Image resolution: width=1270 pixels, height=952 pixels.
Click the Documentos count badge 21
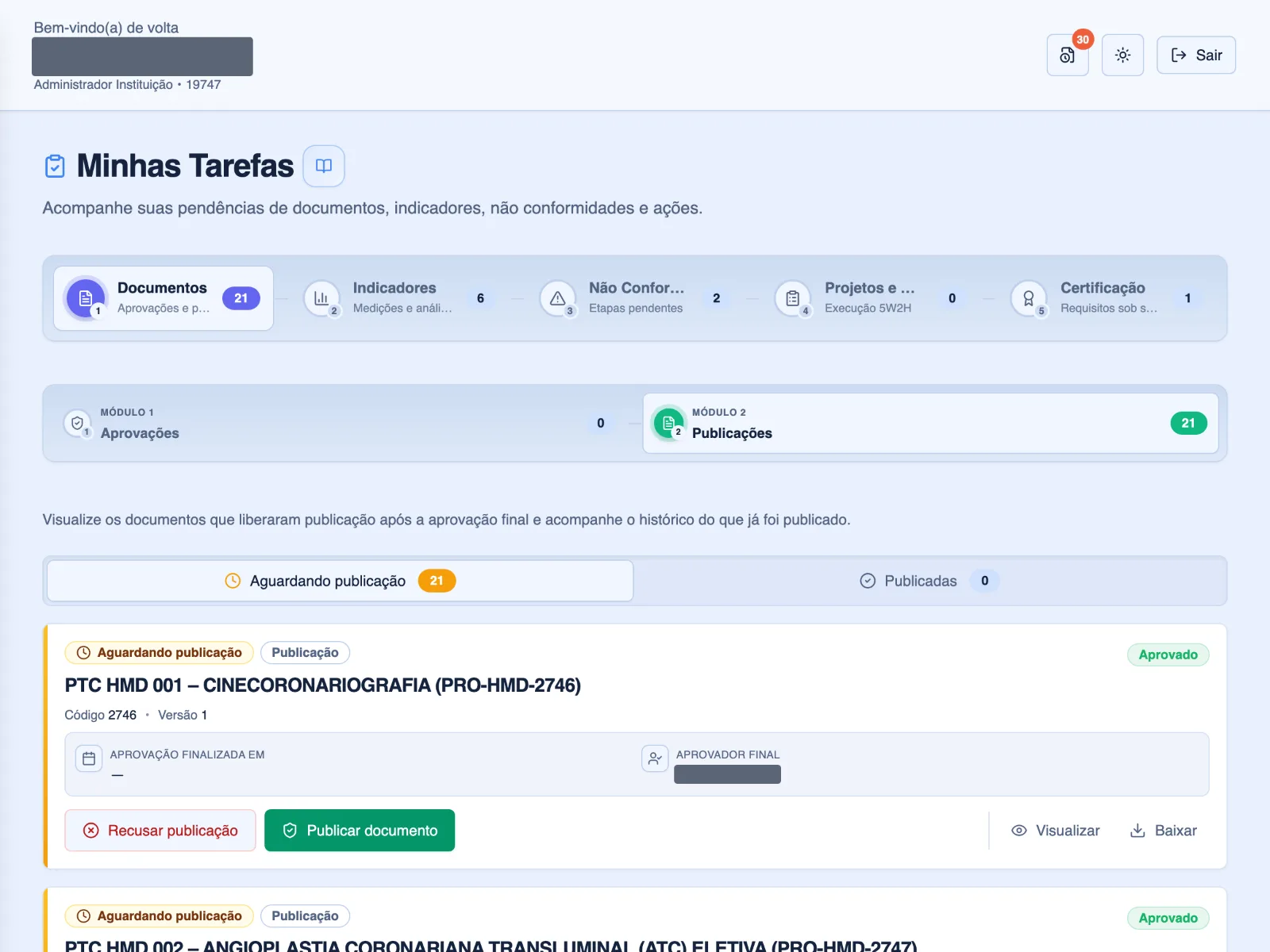[x=241, y=298]
